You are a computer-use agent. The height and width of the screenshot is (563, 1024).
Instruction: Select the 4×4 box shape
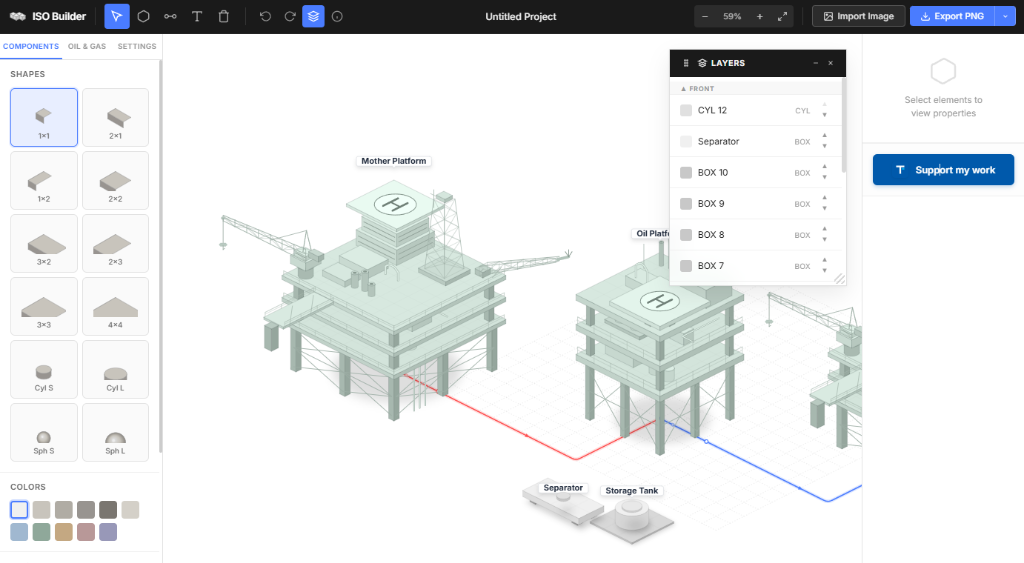116,306
